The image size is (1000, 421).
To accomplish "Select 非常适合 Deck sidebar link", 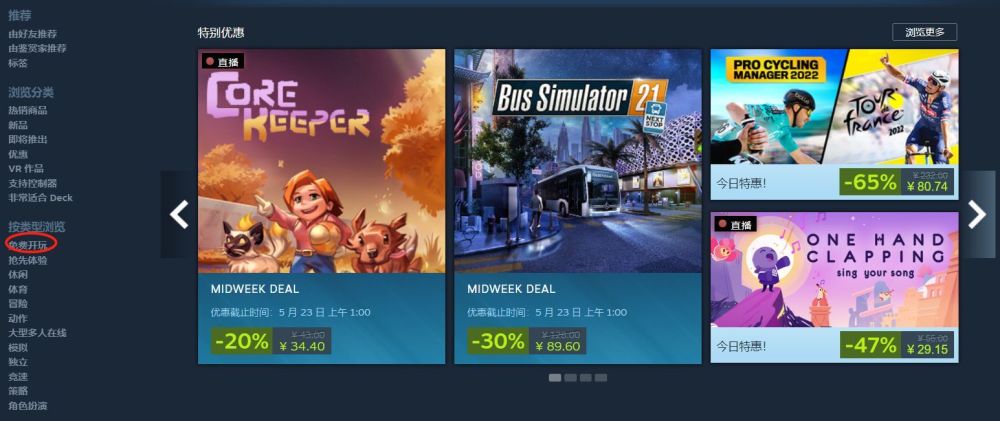I will pyautogui.click(x=40, y=198).
